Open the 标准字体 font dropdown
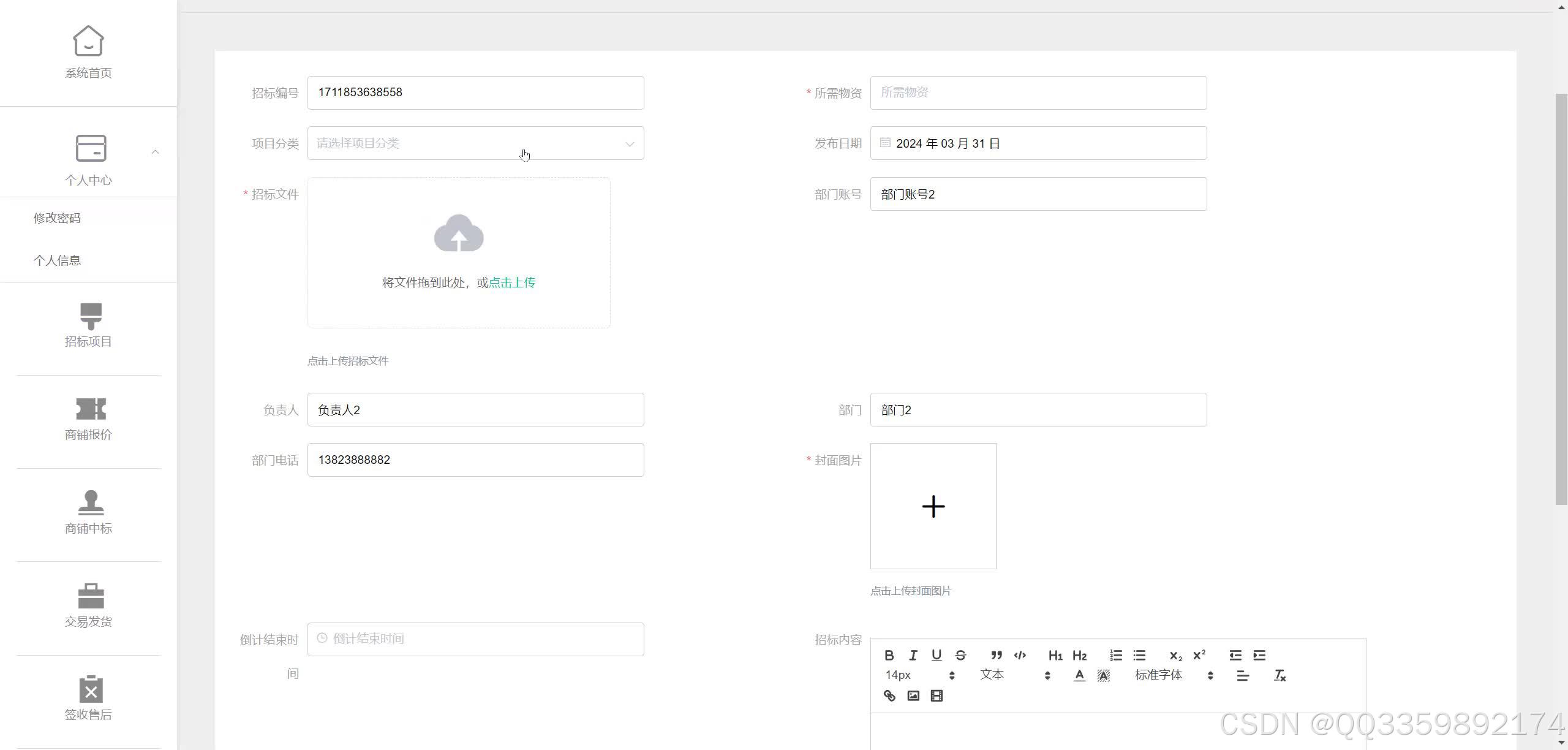This screenshot has height=750, width=1568. 1174,675
